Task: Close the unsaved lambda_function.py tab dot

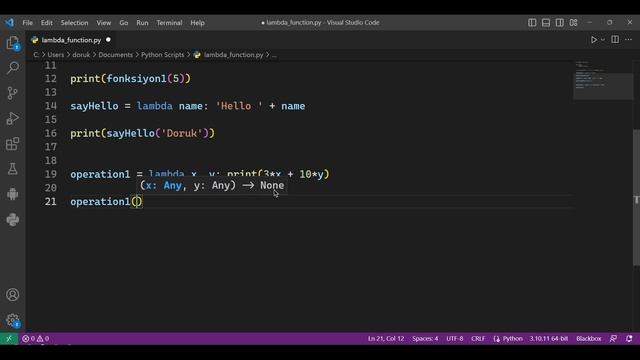Action: click(108, 40)
